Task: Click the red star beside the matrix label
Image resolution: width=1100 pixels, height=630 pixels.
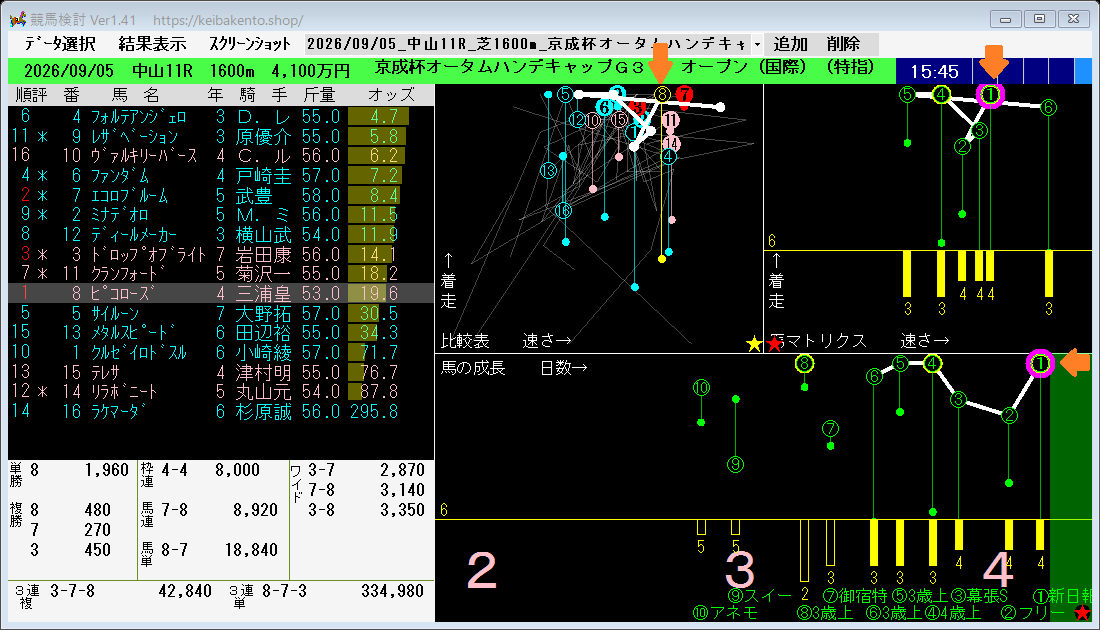Action: pyautogui.click(x=774, y=344)
